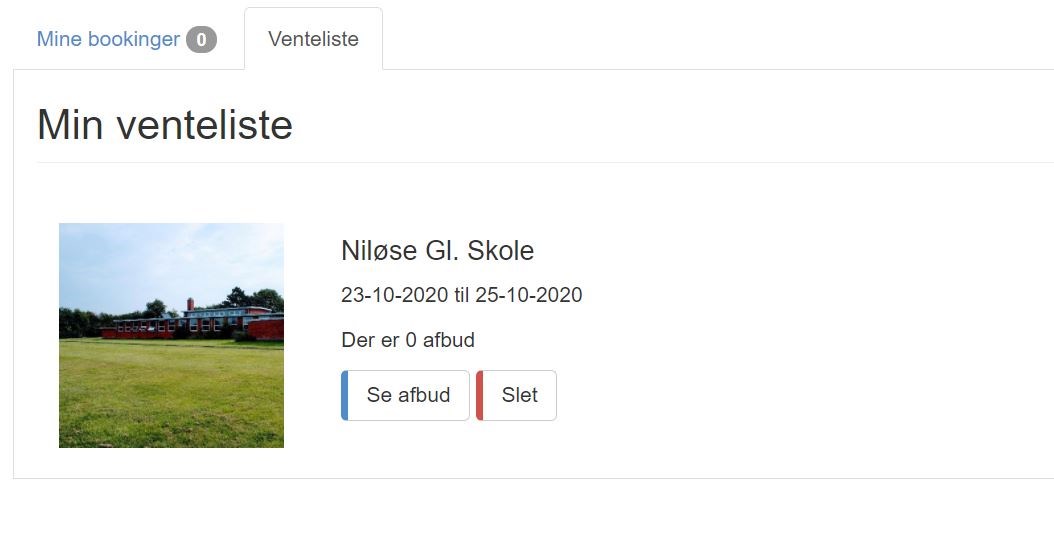Click the word afbud in status line
The image size is (1054, 536).
coord(449,340)
